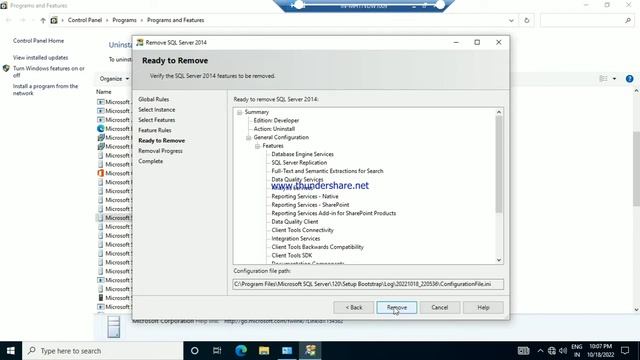Click the Remove button
This screenshot has height=360, width=640.
click(396, 307)
